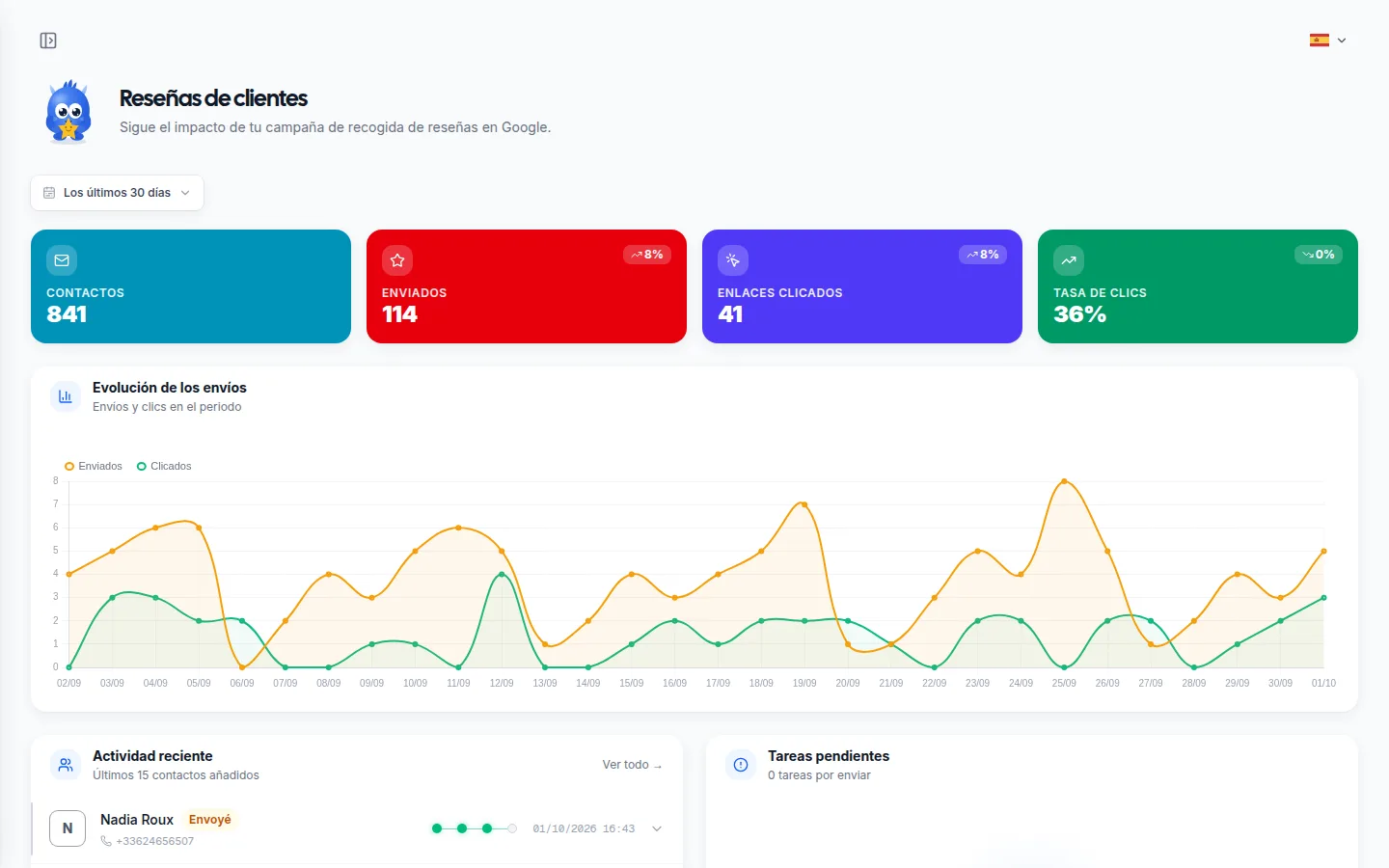This screenshot has width=1389, height=868.
Task: Click the cursor icon on Enlaces clicados card
Action: (x=733, y=260)
